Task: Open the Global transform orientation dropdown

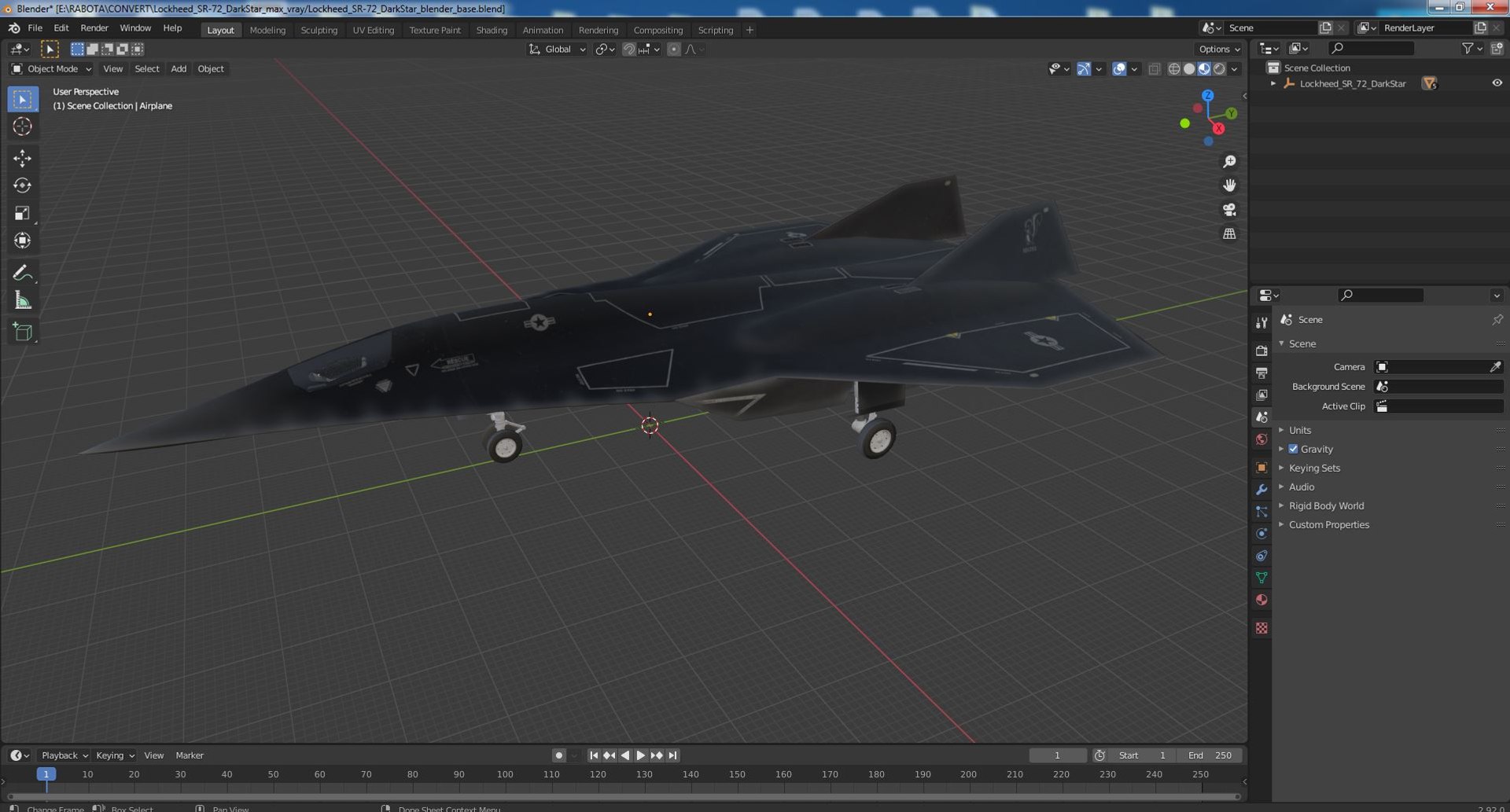Action: tap(558, 50)
